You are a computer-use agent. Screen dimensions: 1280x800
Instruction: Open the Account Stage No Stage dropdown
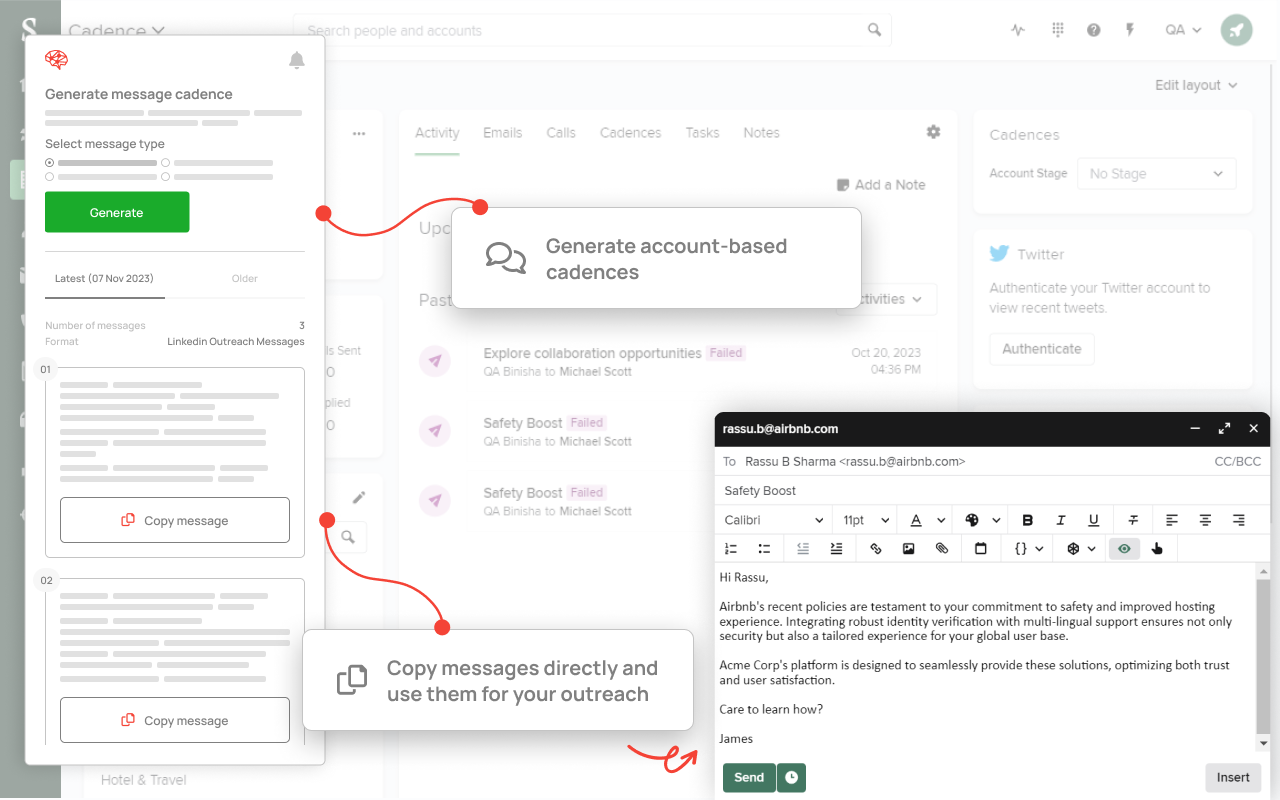pyautogui.click(x=1156, y=174)
